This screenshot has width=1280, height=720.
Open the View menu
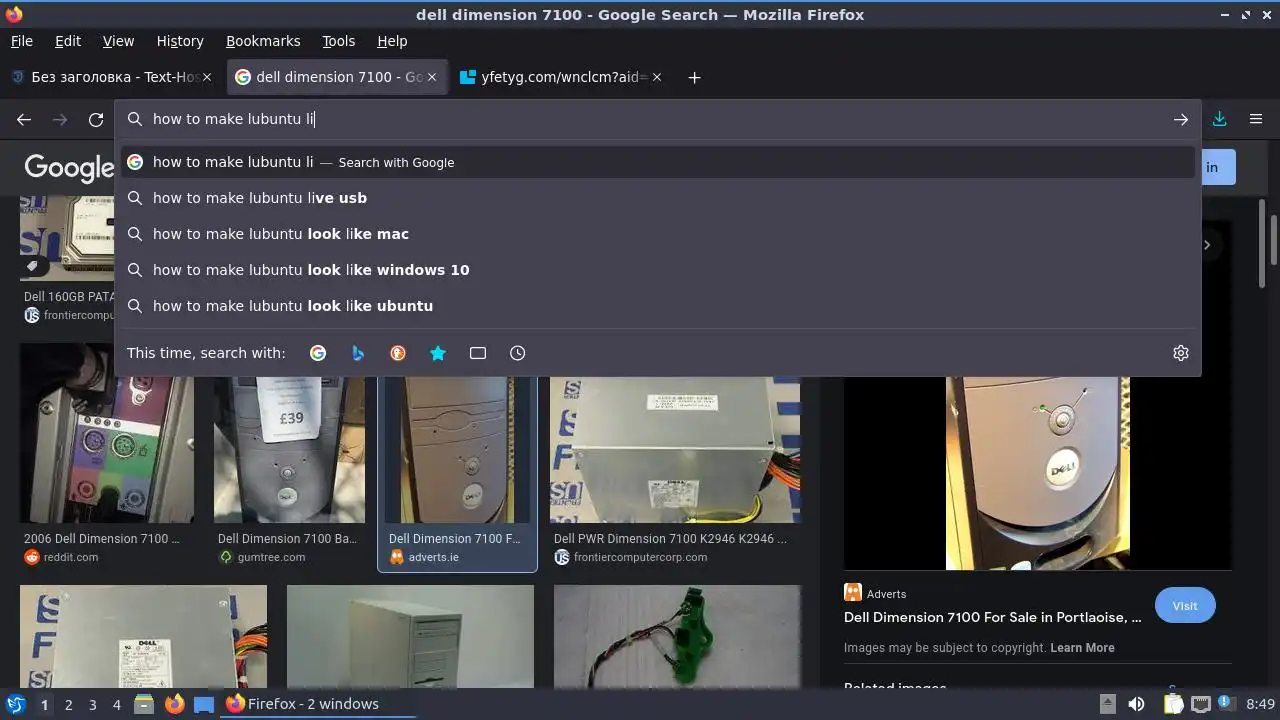coord(118,41)
